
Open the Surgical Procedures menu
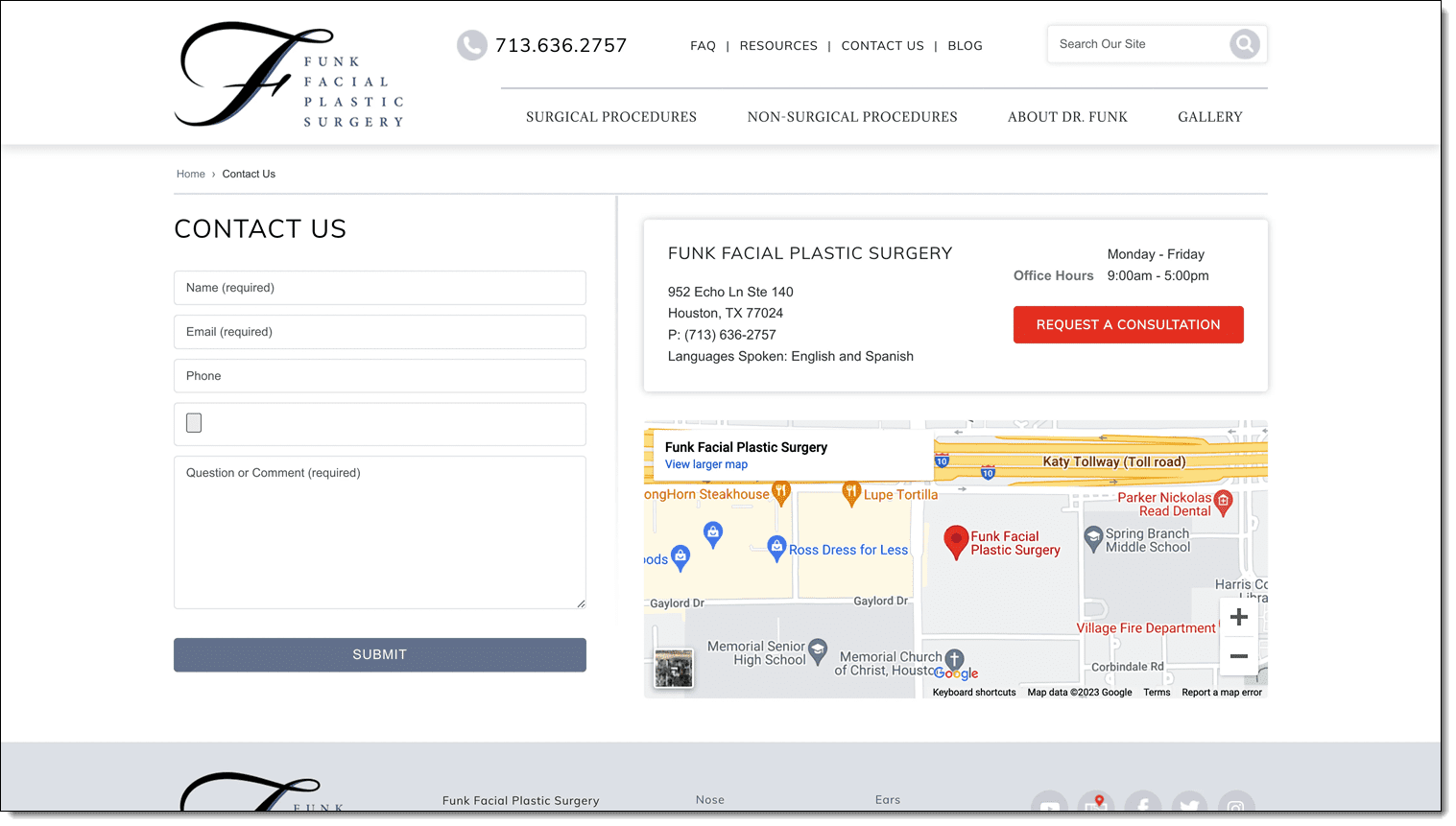click(610, 117)
